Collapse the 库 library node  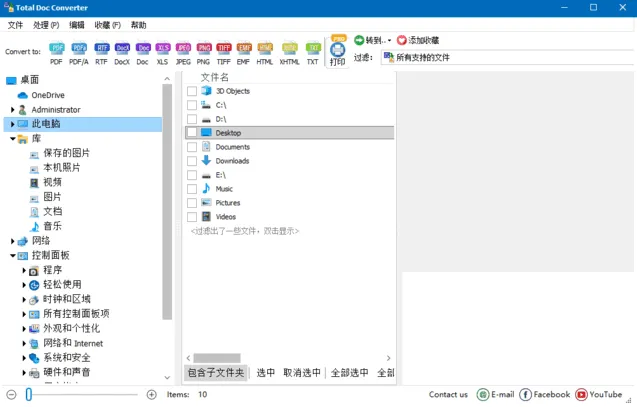13,139
